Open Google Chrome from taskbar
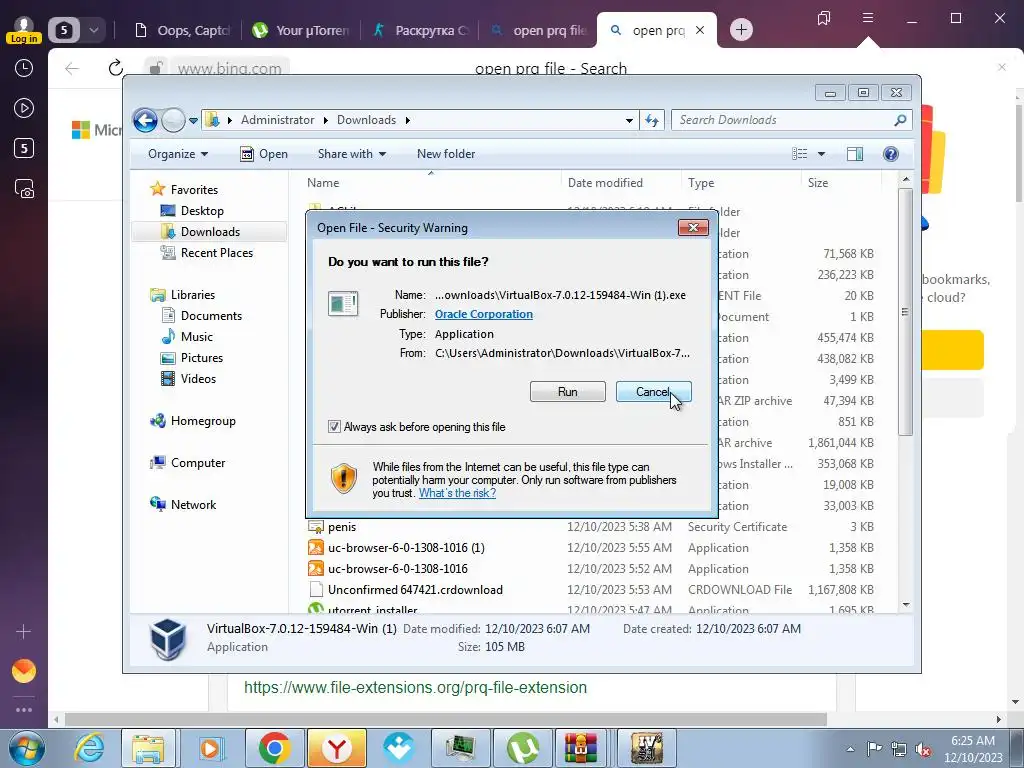 coord(274,748)
